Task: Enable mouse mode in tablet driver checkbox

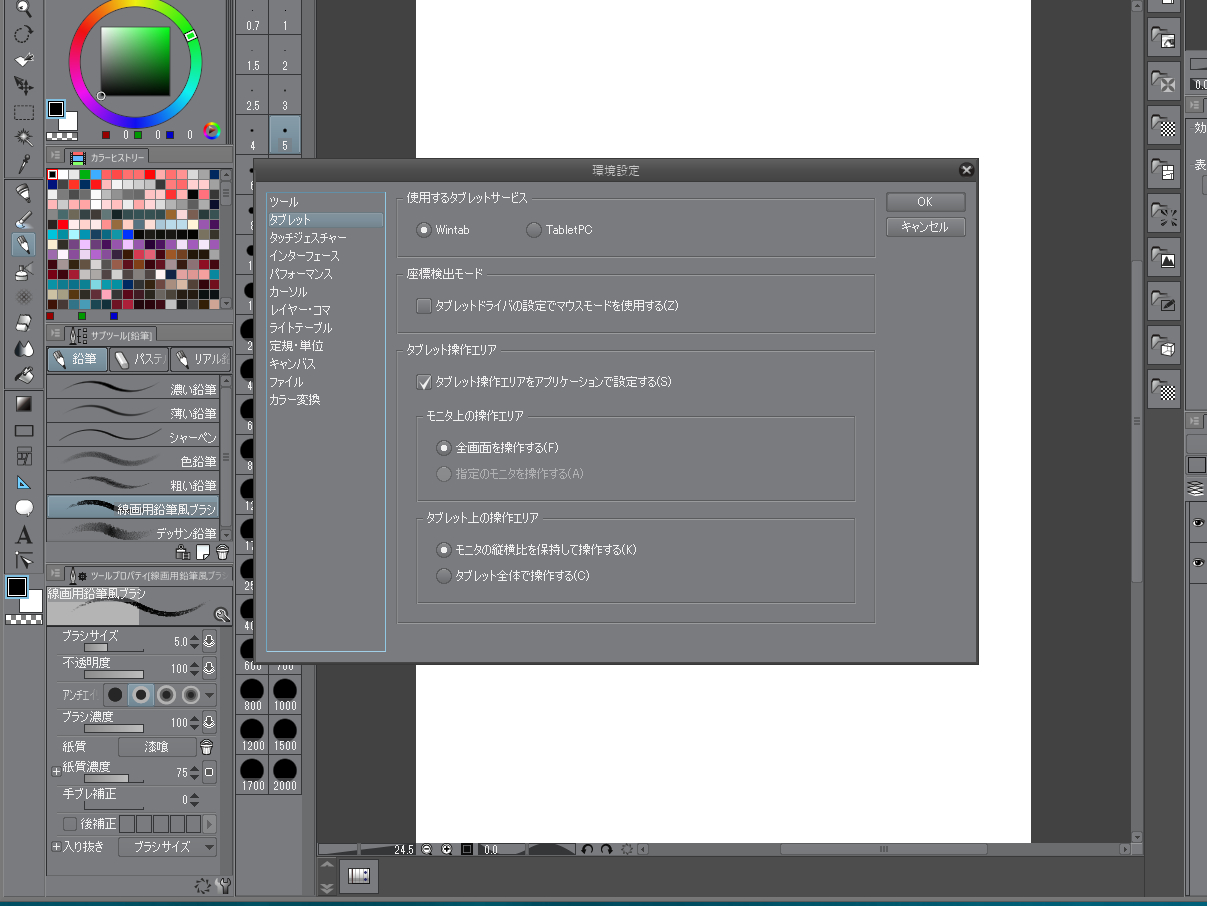Action: click(424, 305)
